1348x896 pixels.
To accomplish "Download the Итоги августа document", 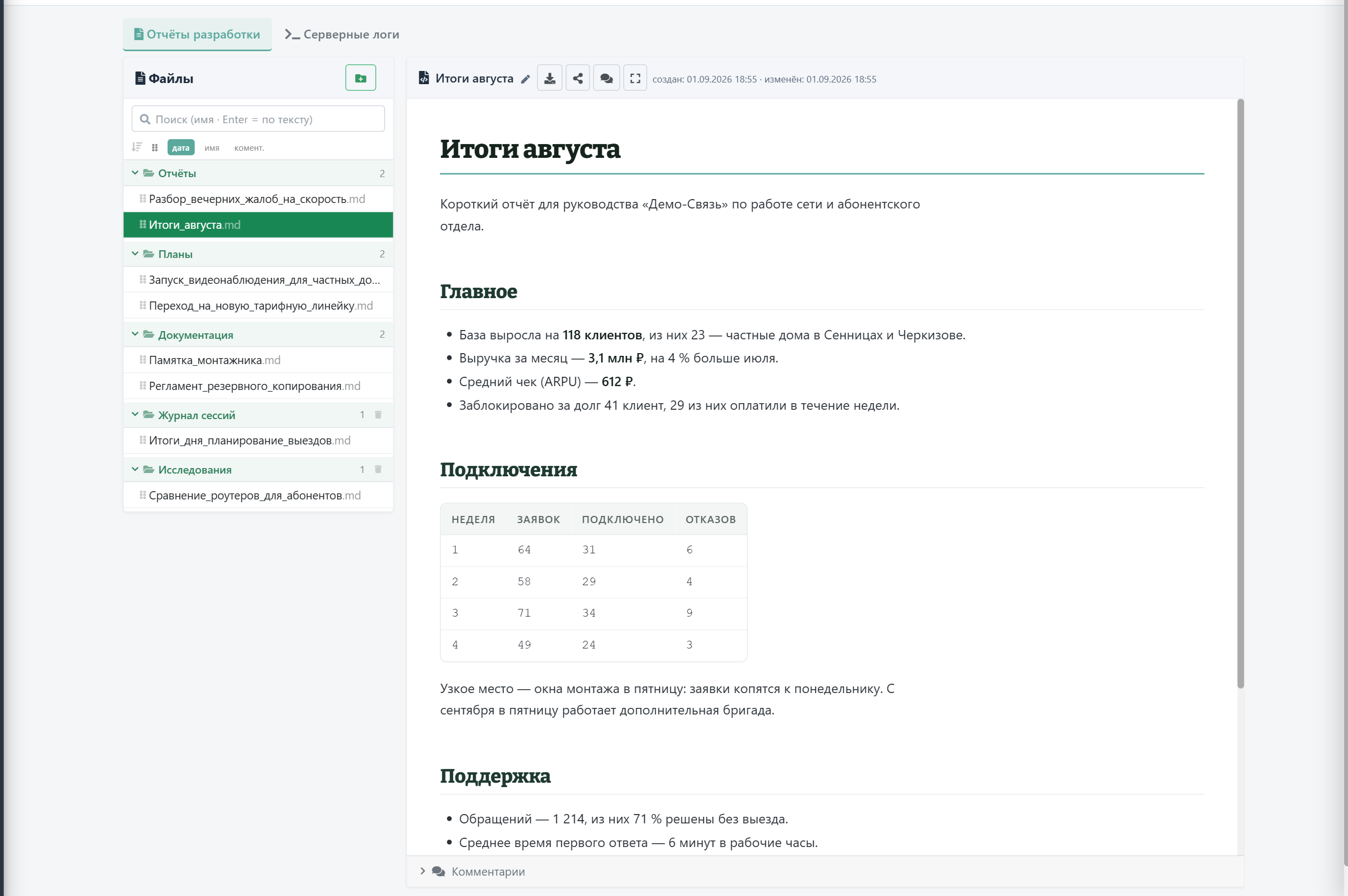I will 550,78.
